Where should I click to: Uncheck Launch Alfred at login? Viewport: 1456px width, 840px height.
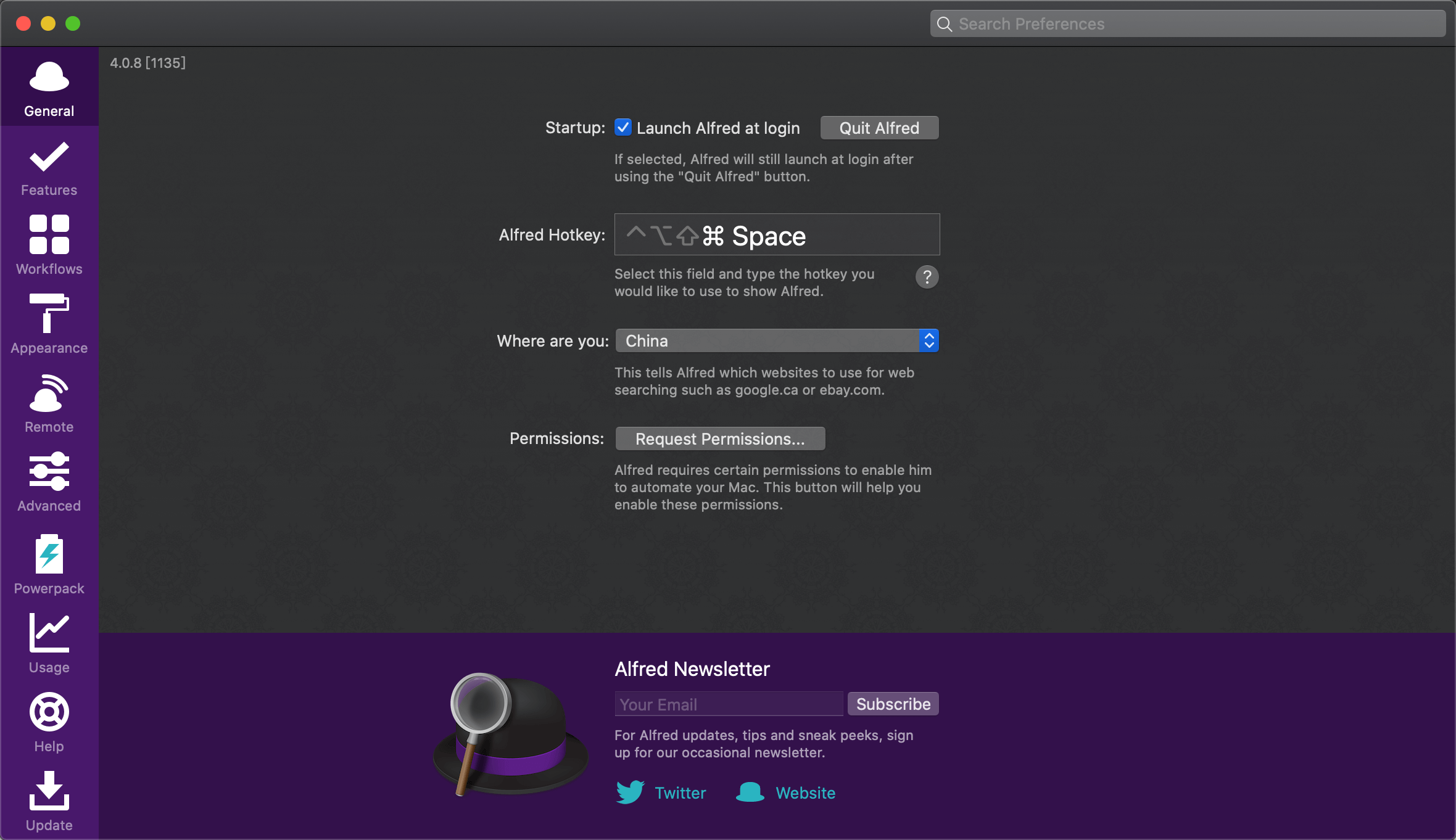point(623,128)
